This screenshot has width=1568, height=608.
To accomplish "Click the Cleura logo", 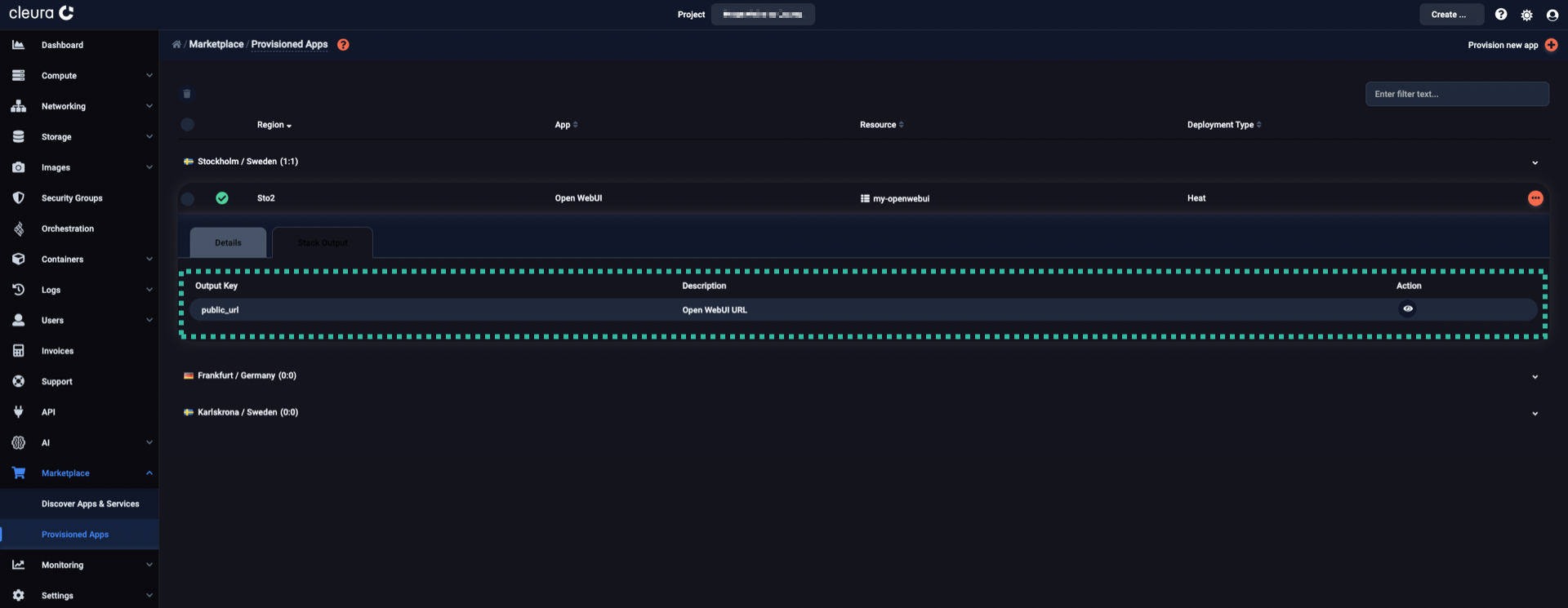I will pos(42,13).
